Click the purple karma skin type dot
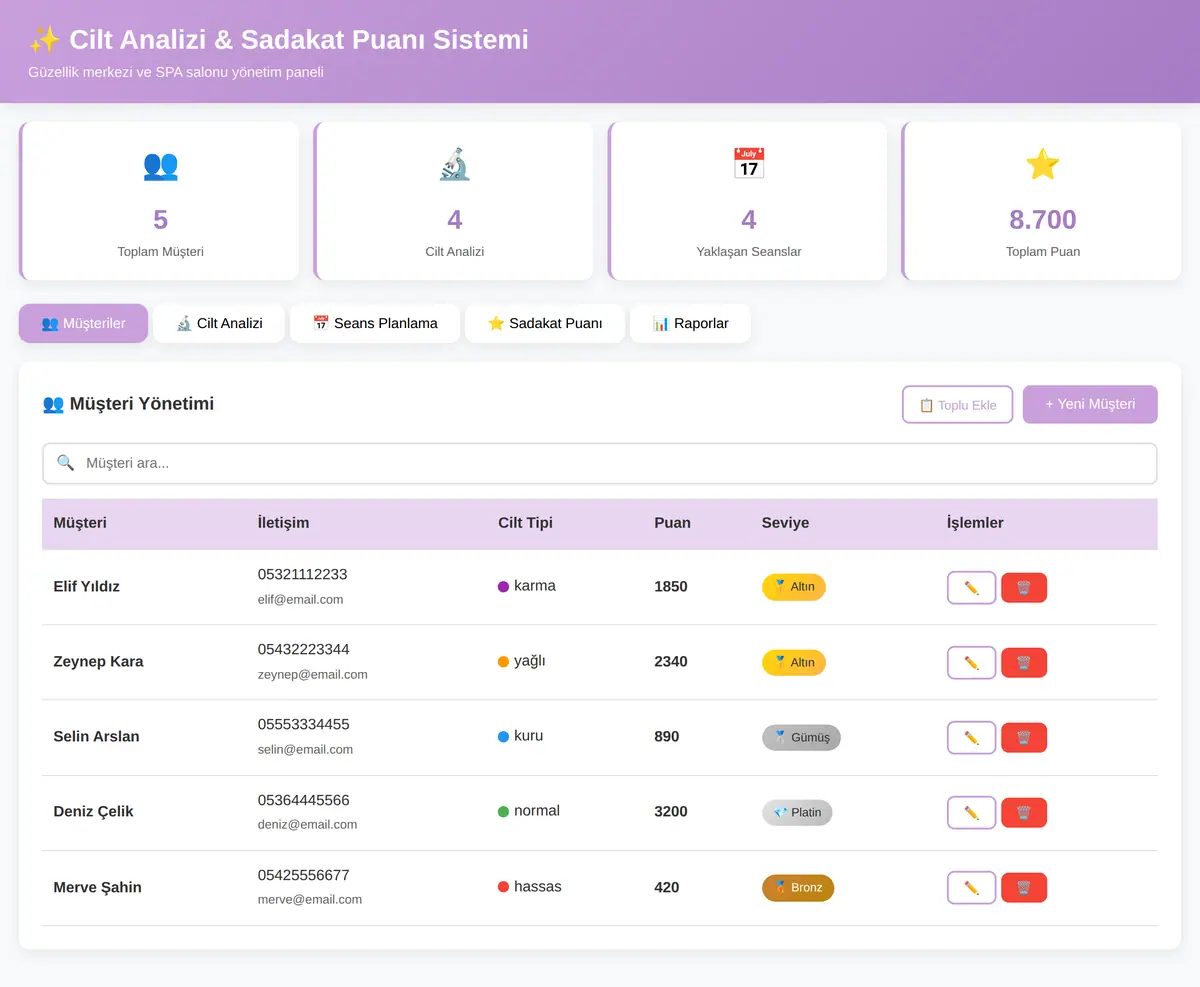 504,587
